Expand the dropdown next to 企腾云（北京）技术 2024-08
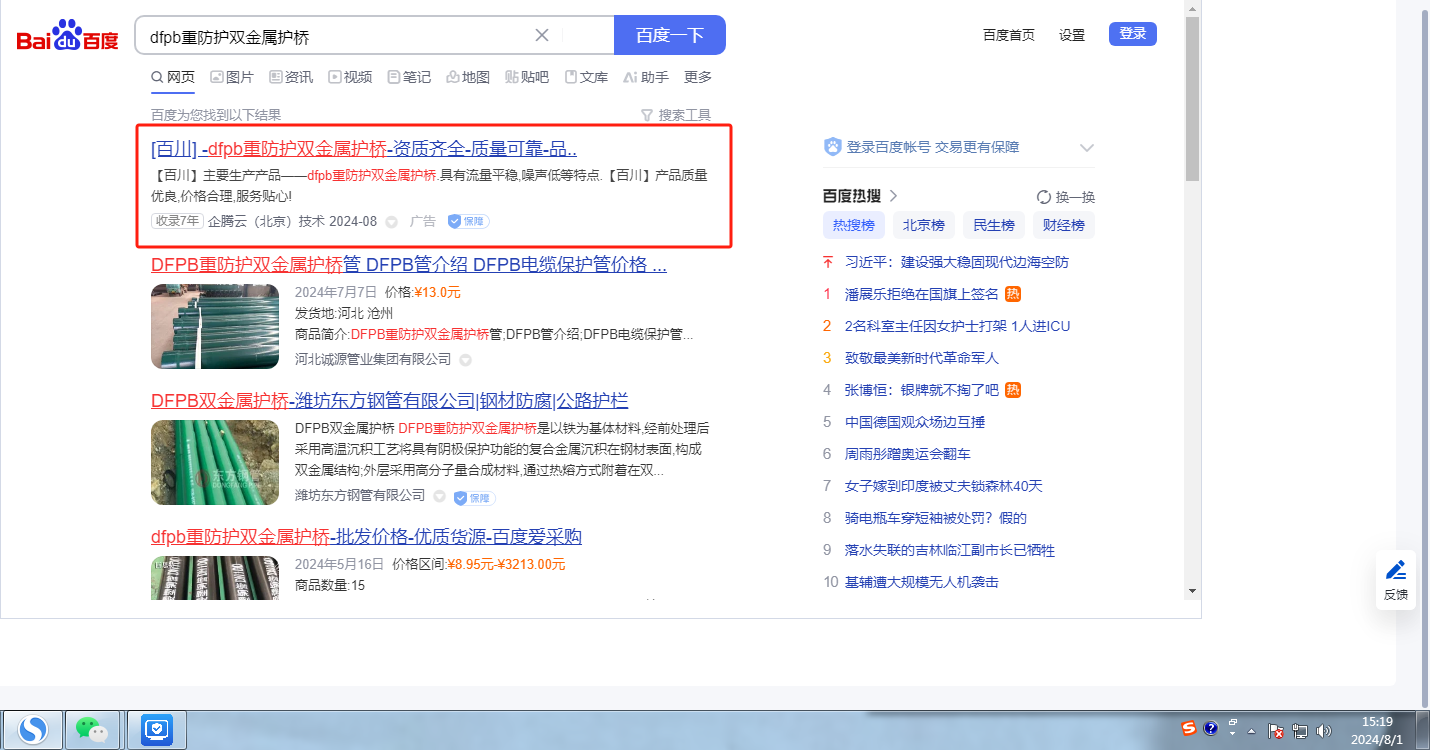 [392, 222]
